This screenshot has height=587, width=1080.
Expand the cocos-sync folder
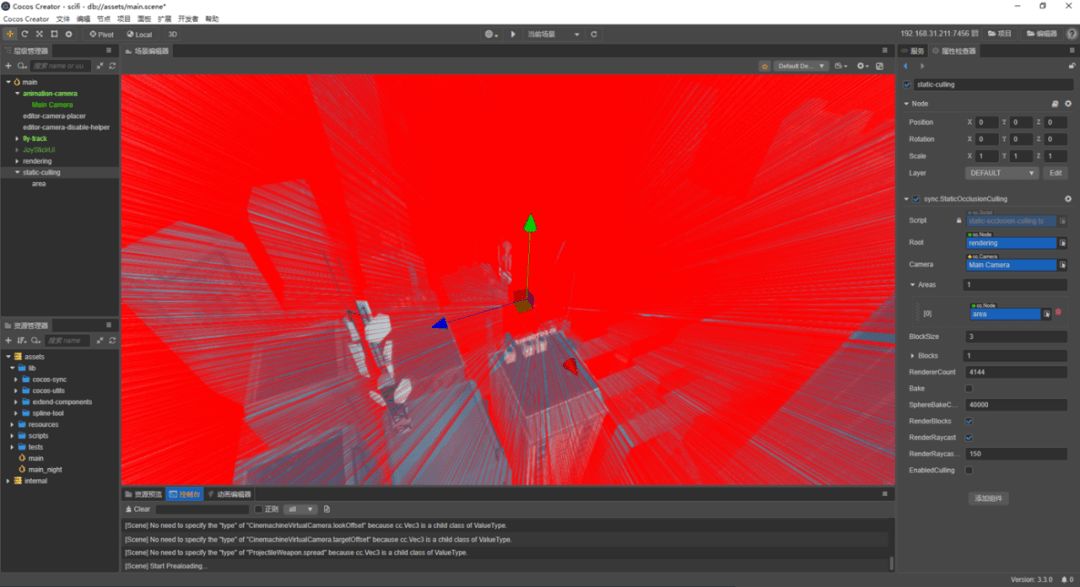coord(16,380)
